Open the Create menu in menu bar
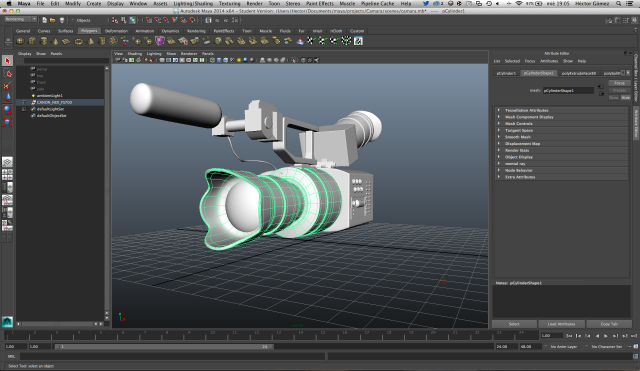 click(93, 3)
